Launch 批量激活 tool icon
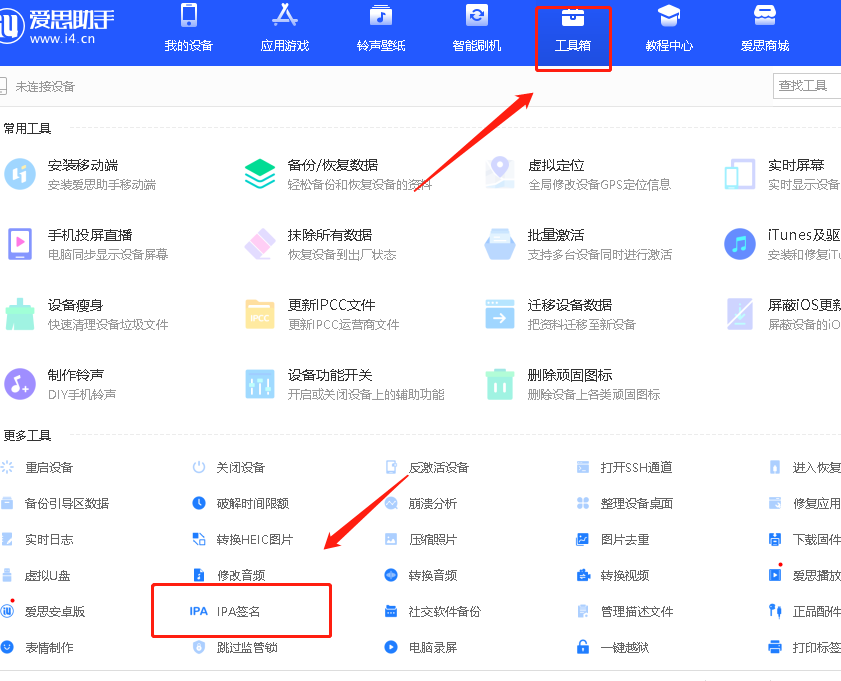Screen dimensions: 841x681 pos(500,244)
